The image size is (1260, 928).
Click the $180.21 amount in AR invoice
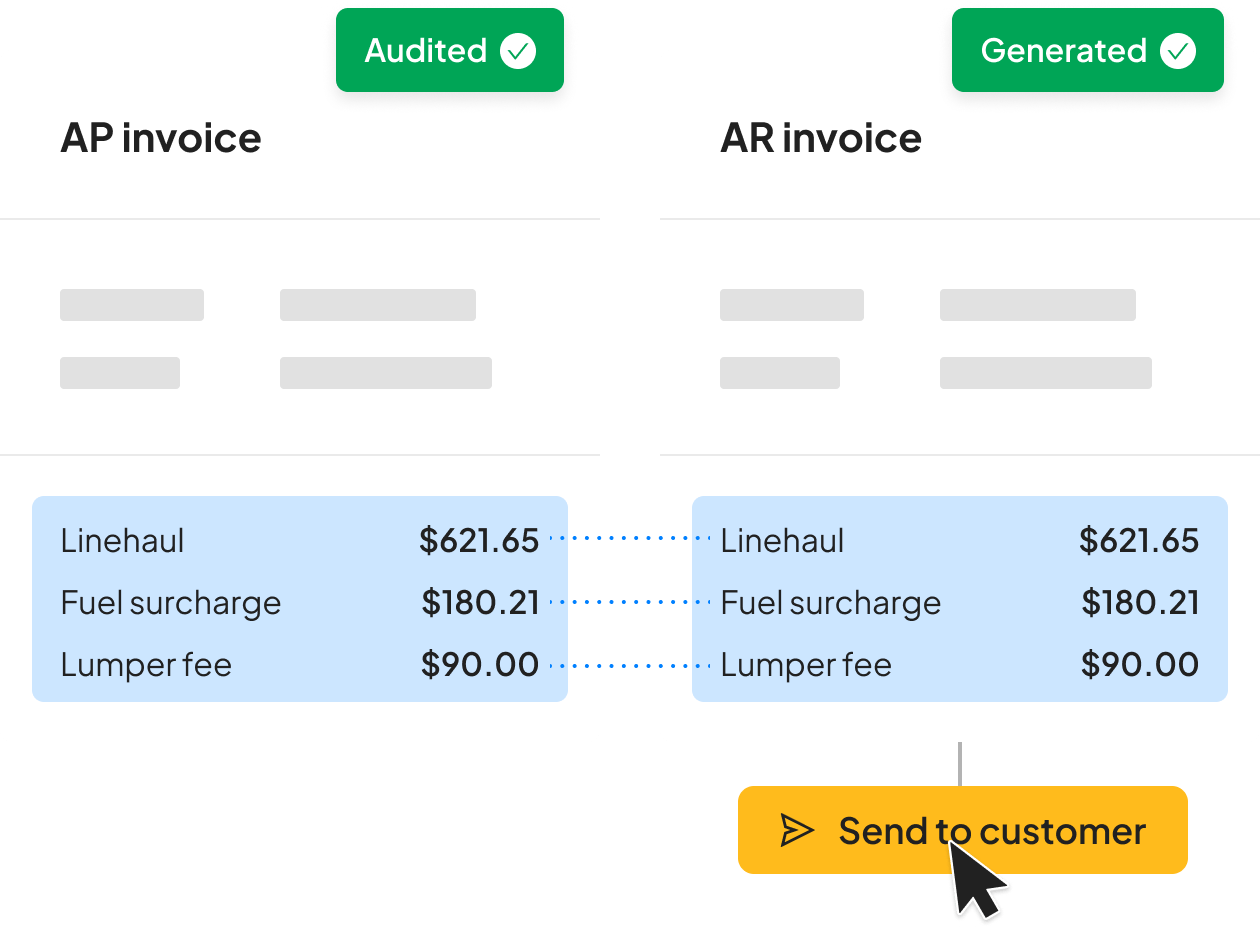tap(1141, 603)
